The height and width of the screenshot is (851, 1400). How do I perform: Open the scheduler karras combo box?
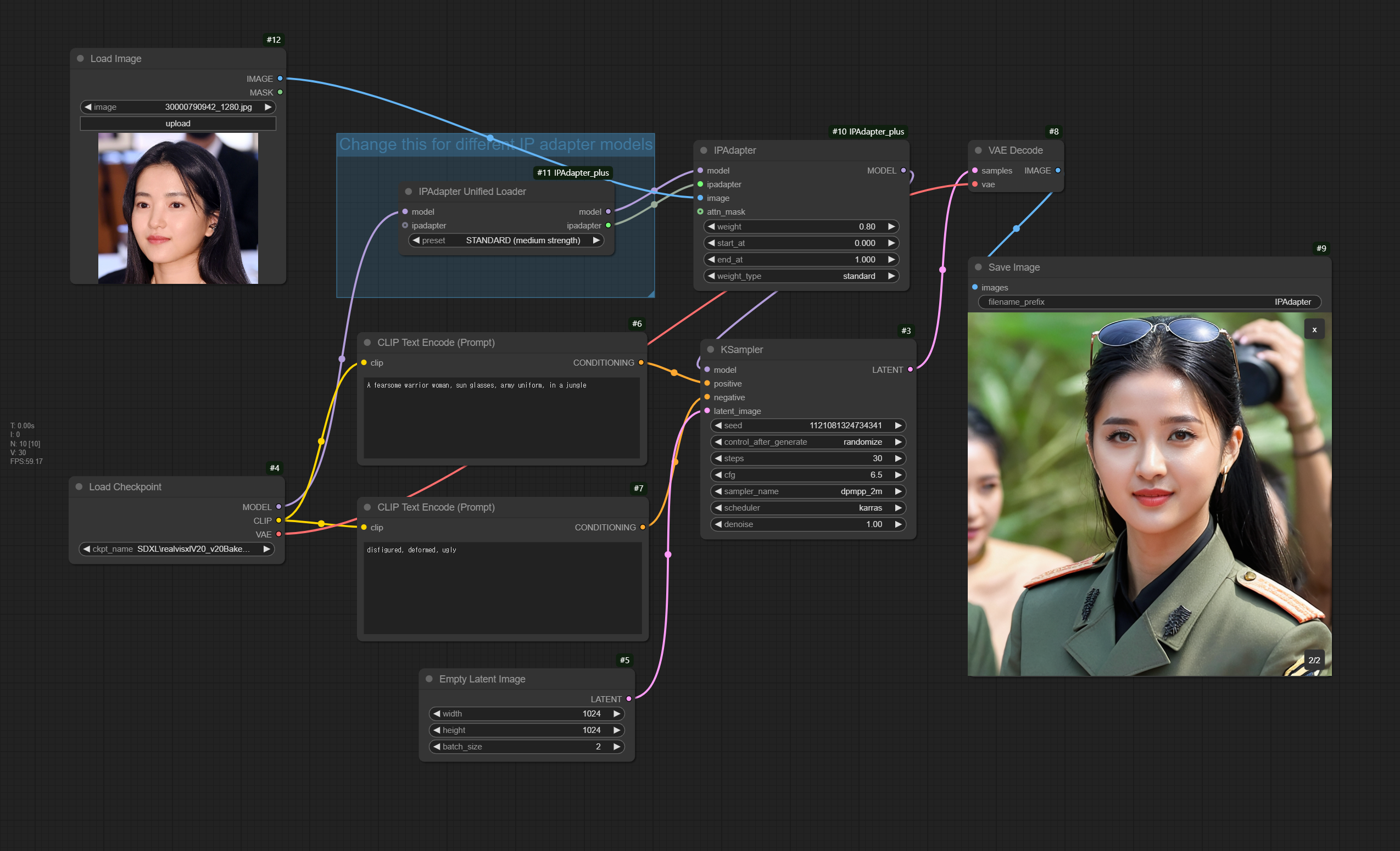coord(807,508)
